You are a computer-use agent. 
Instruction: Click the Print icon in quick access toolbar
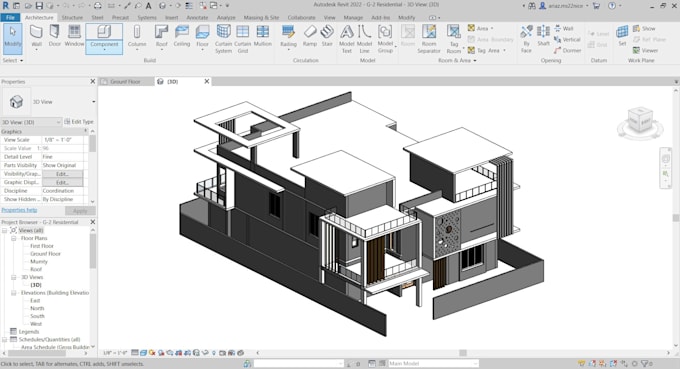coord(98,6)
